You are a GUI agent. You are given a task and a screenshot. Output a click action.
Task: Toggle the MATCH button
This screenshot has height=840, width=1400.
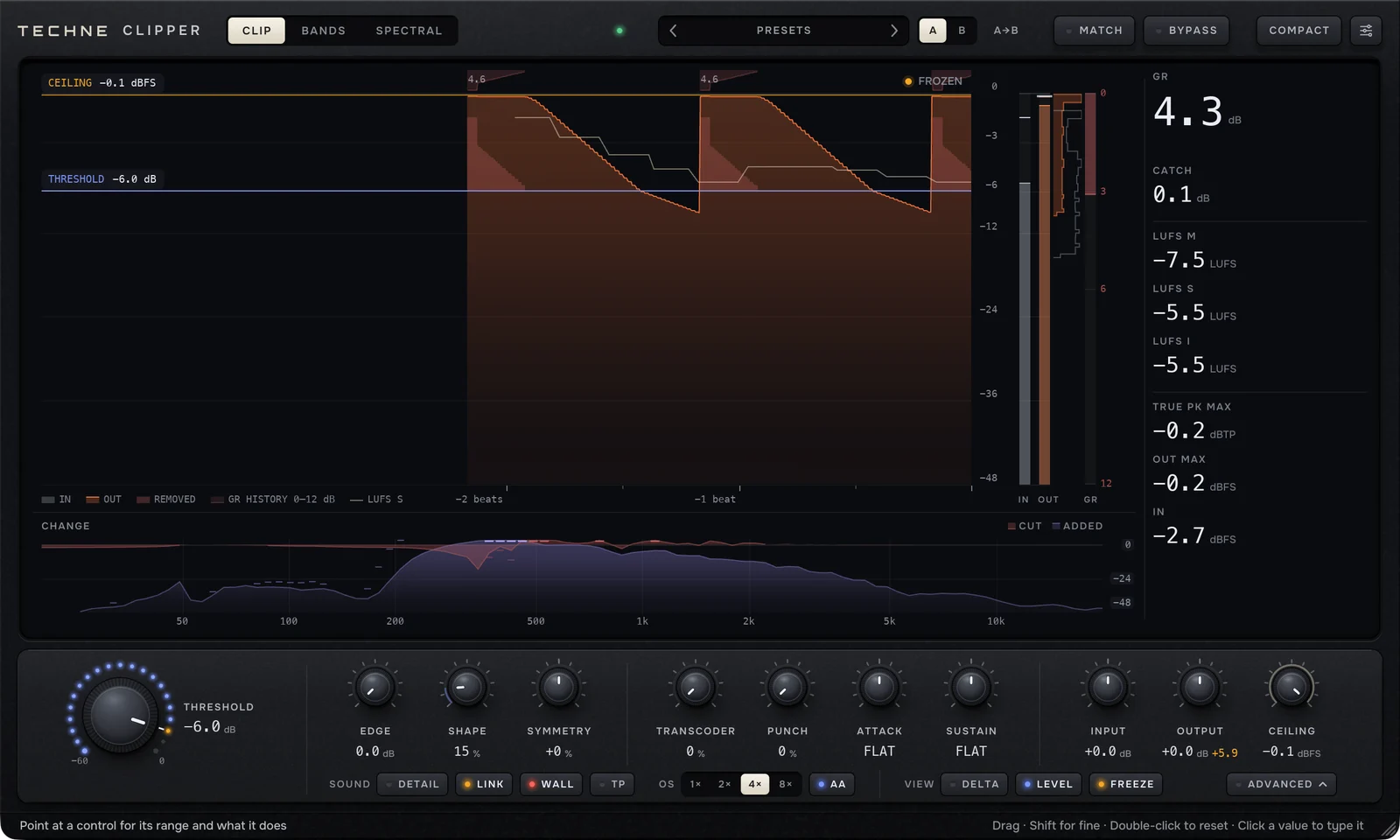[x=1094, y=31]
